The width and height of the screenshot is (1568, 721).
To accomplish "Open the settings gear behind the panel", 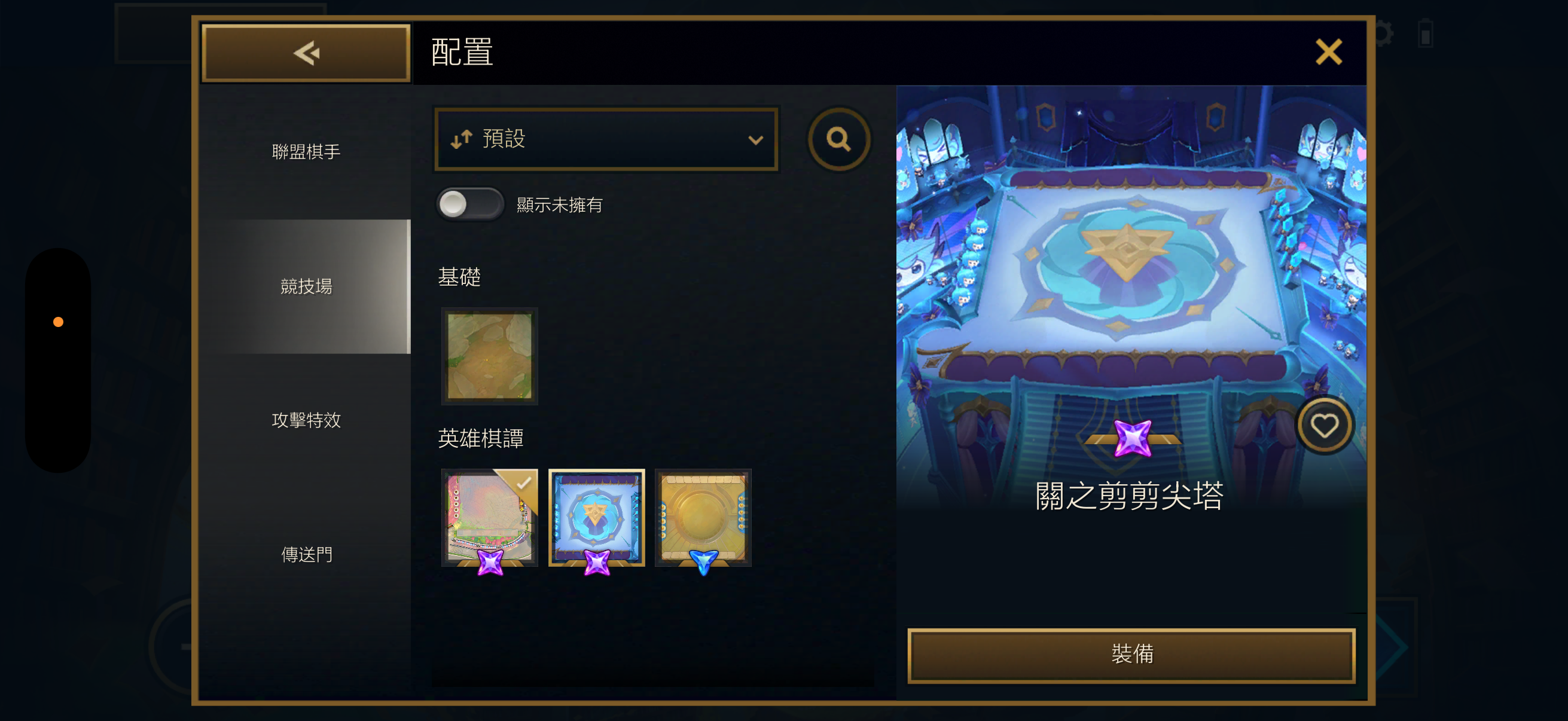I will point(1383,33).
